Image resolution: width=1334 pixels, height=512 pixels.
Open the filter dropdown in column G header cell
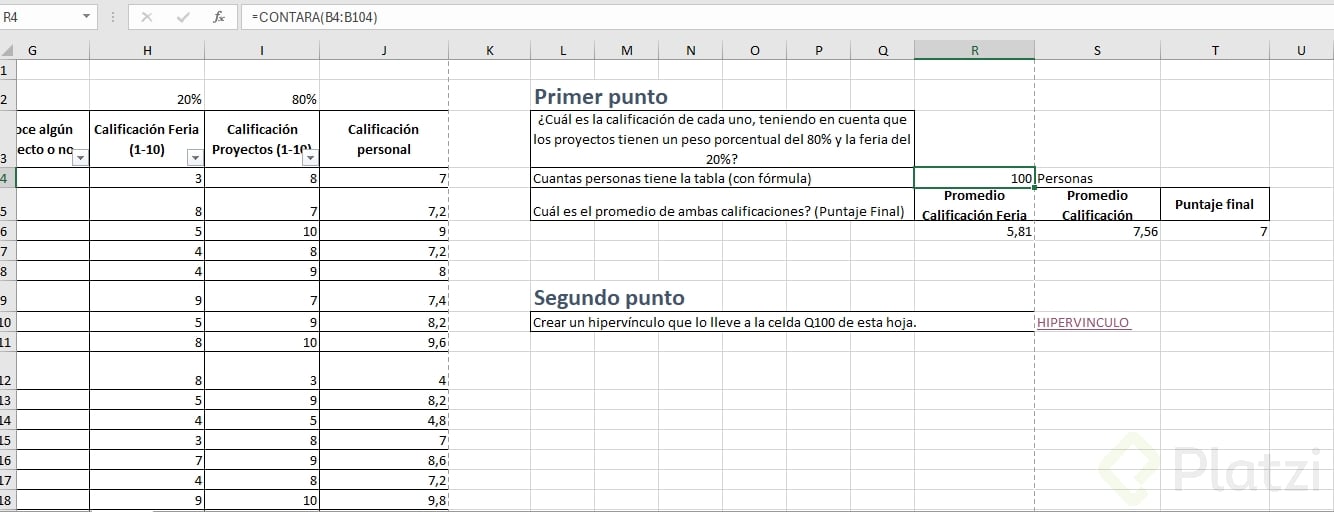tap(81, 157)
